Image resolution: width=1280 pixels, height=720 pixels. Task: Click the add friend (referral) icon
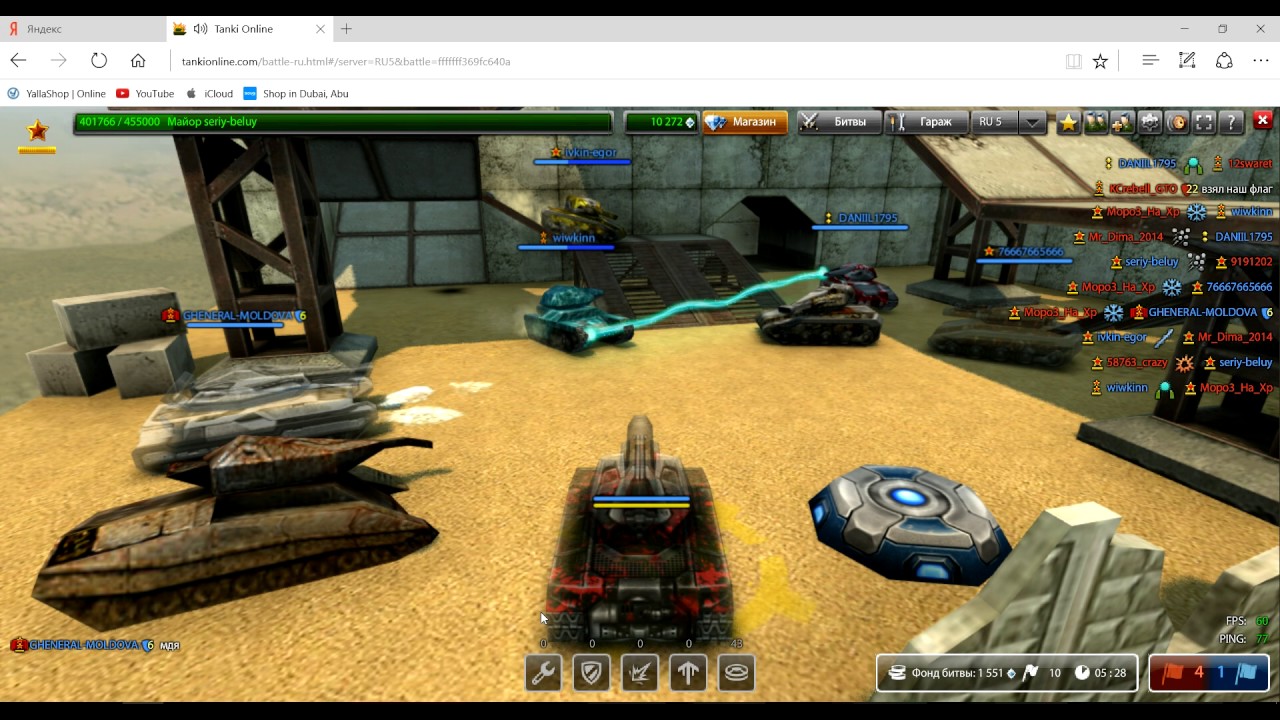tap(1123, 122)
